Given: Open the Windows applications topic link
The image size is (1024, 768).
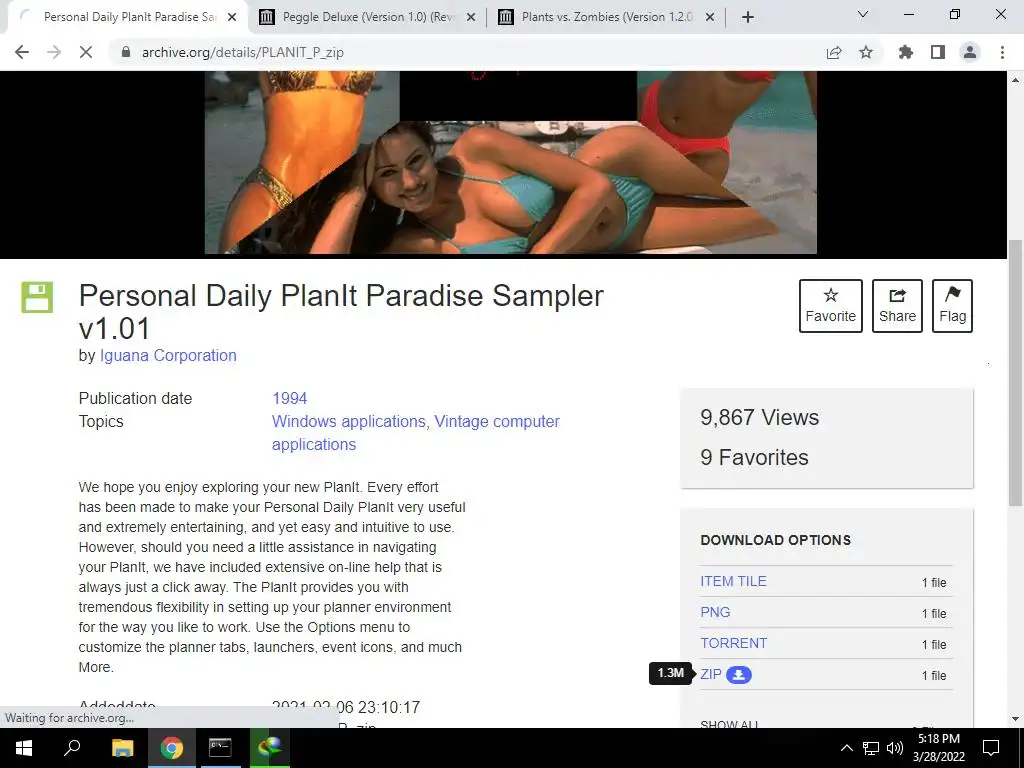Looking at the screenshot, I should [348, 421].
